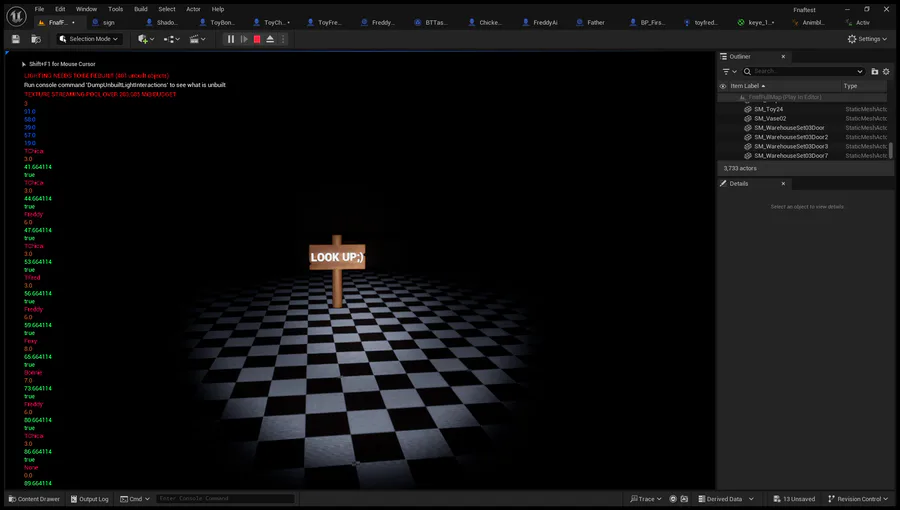Click the Enter Console Command field
900x510 pixels.
tap(226, 499)
